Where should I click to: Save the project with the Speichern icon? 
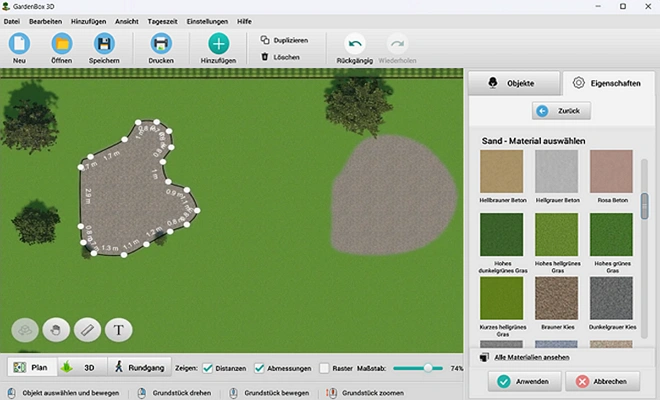click(105, 44)
